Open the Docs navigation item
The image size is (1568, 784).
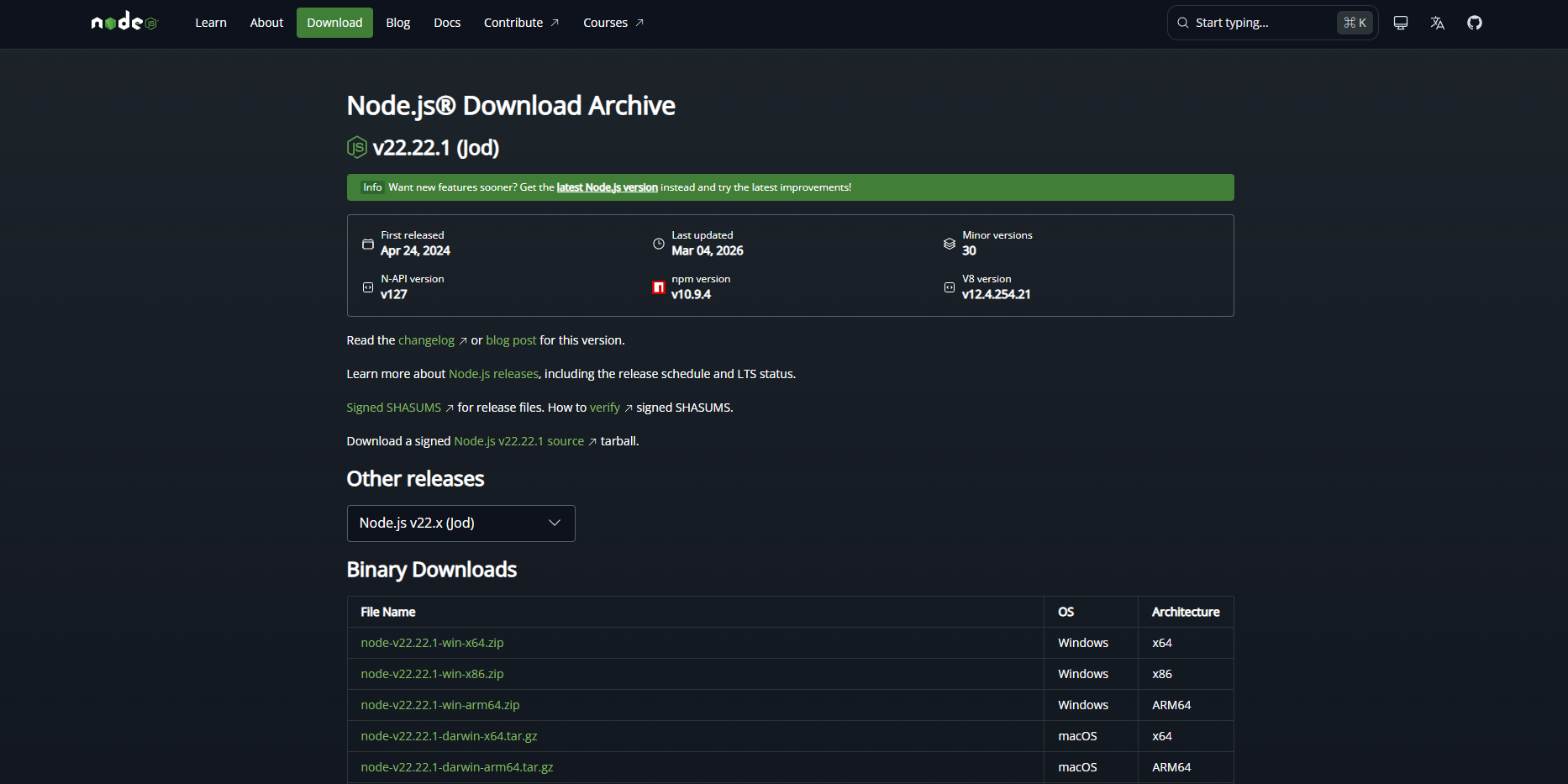447,23
